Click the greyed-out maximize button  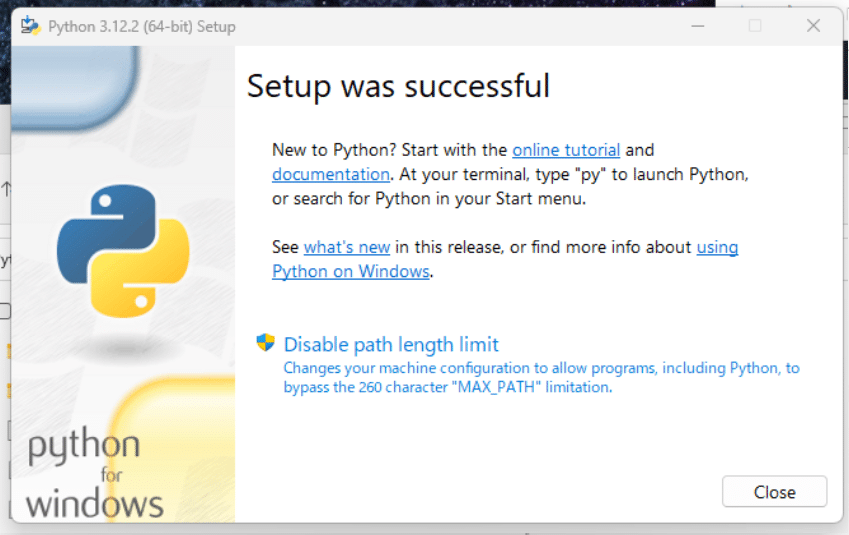tap(755, 25)
